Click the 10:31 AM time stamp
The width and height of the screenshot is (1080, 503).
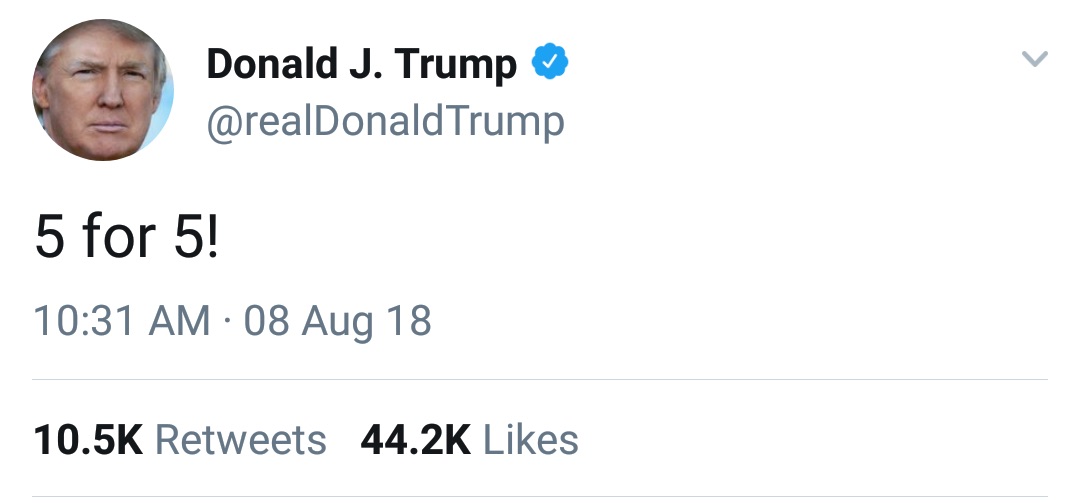tap(122, 322)
